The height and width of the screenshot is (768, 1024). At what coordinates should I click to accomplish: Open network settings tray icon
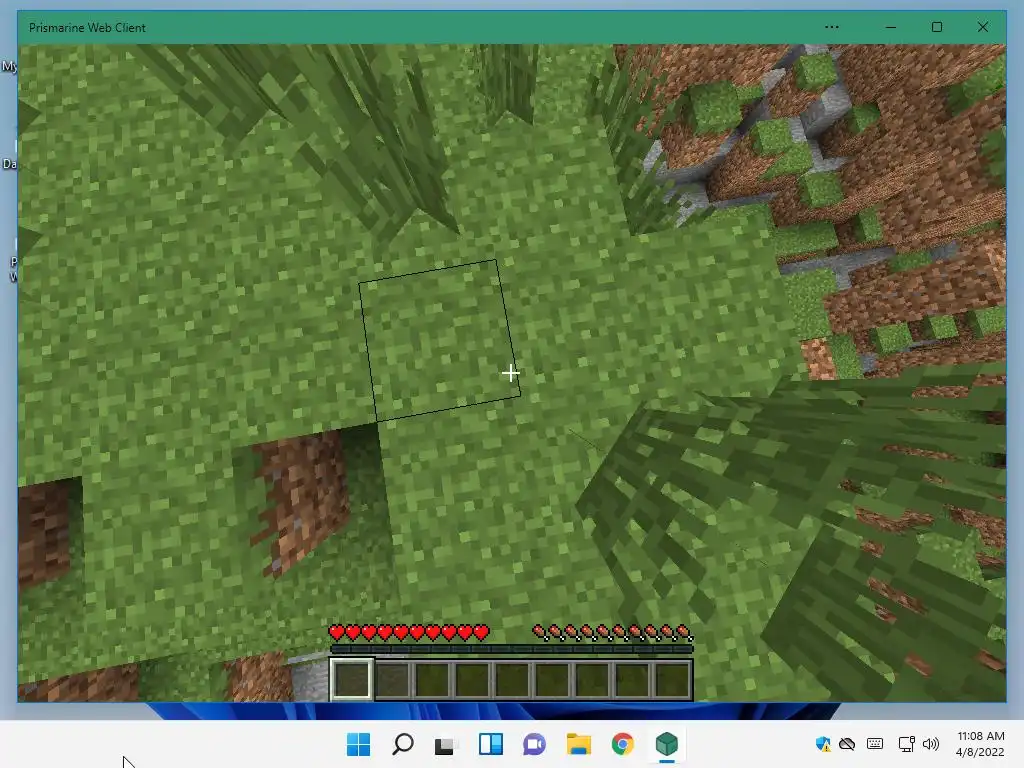tap(906, 744)
